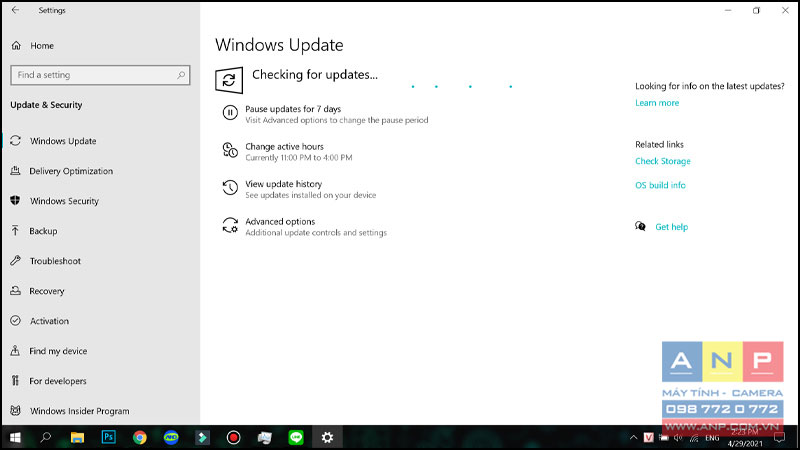800x450 pixels.
Task: Click the Get help chat bubble icon
Action: click(640, 226)
